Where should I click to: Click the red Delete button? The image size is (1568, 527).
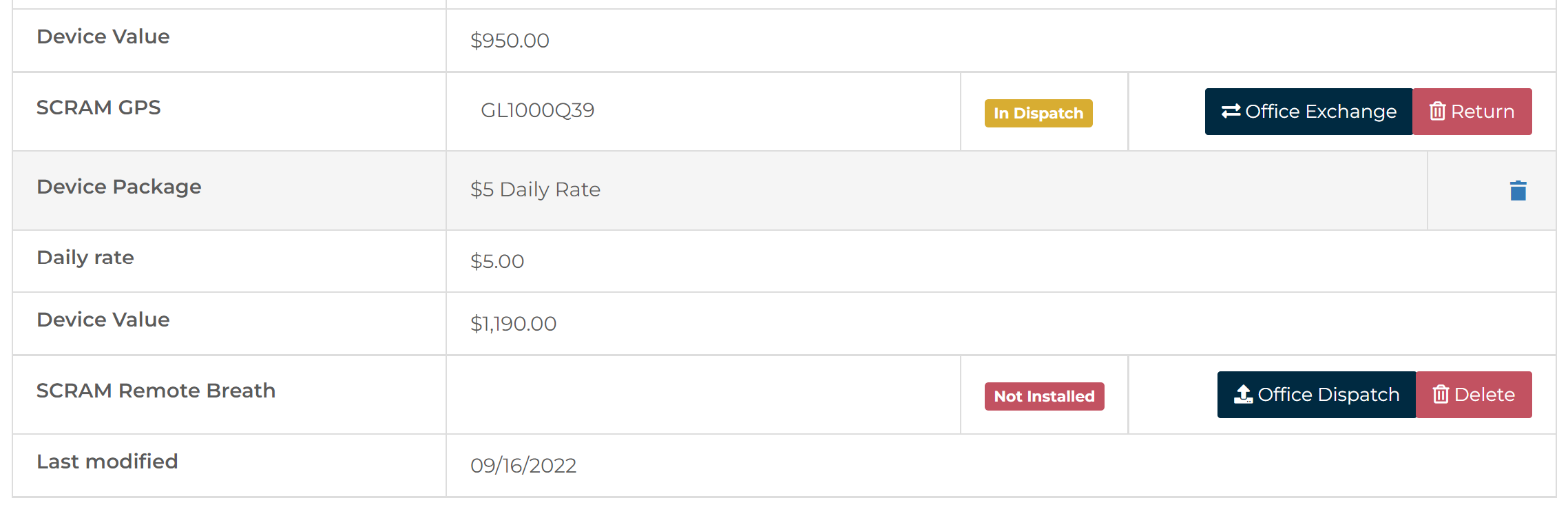(x=1474, y=395)
